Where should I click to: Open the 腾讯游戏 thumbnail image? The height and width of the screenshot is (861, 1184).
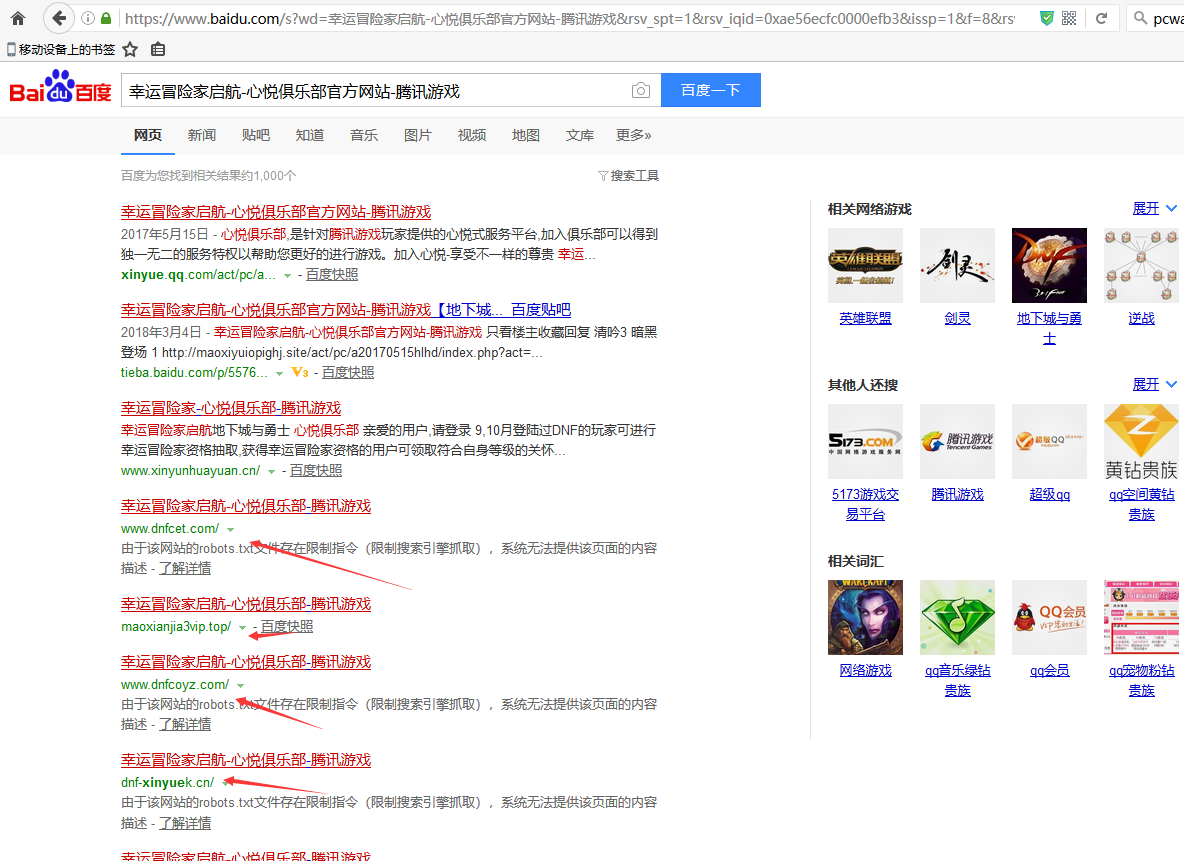point(957,441)
